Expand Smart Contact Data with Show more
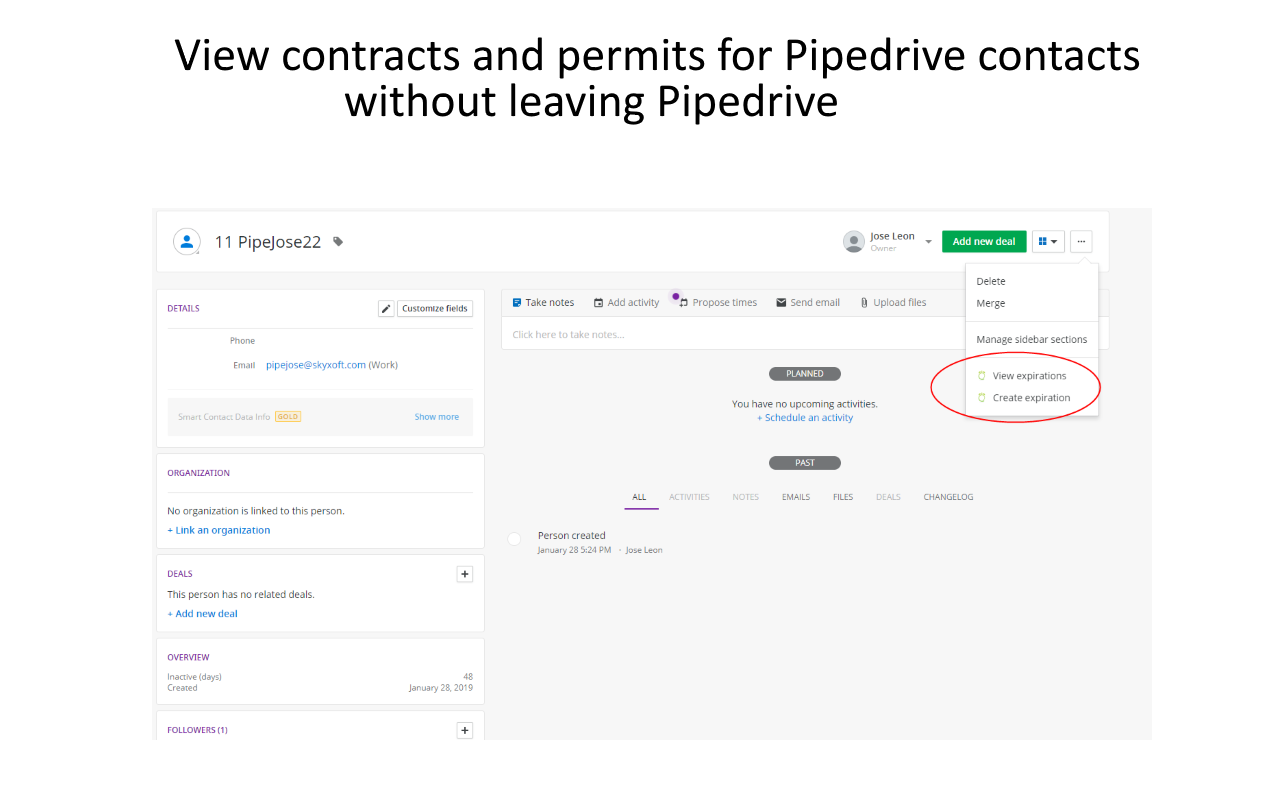This screenshot has height=800, width=1280. pos(436,417)
